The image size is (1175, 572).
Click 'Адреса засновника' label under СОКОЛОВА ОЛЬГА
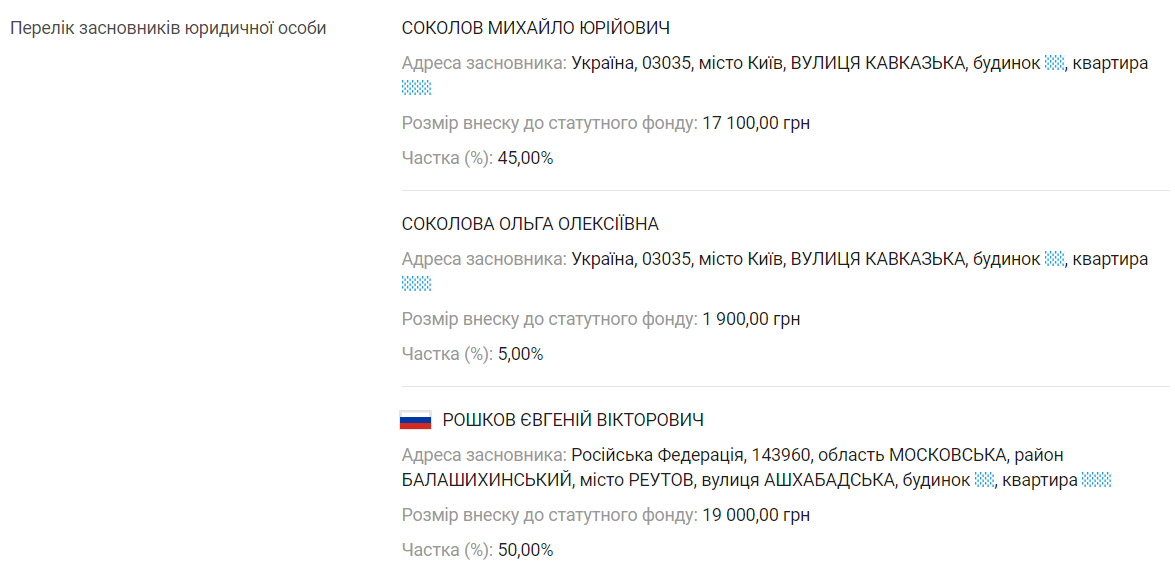[484, 259]
